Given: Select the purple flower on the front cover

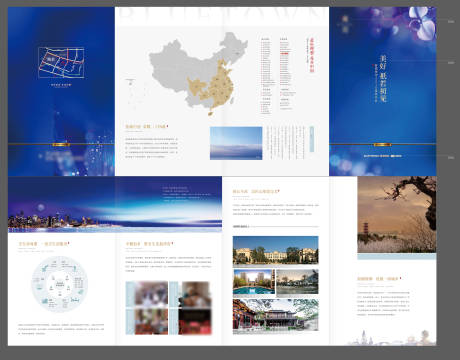Looking at the screenshot, I should 421,23.
